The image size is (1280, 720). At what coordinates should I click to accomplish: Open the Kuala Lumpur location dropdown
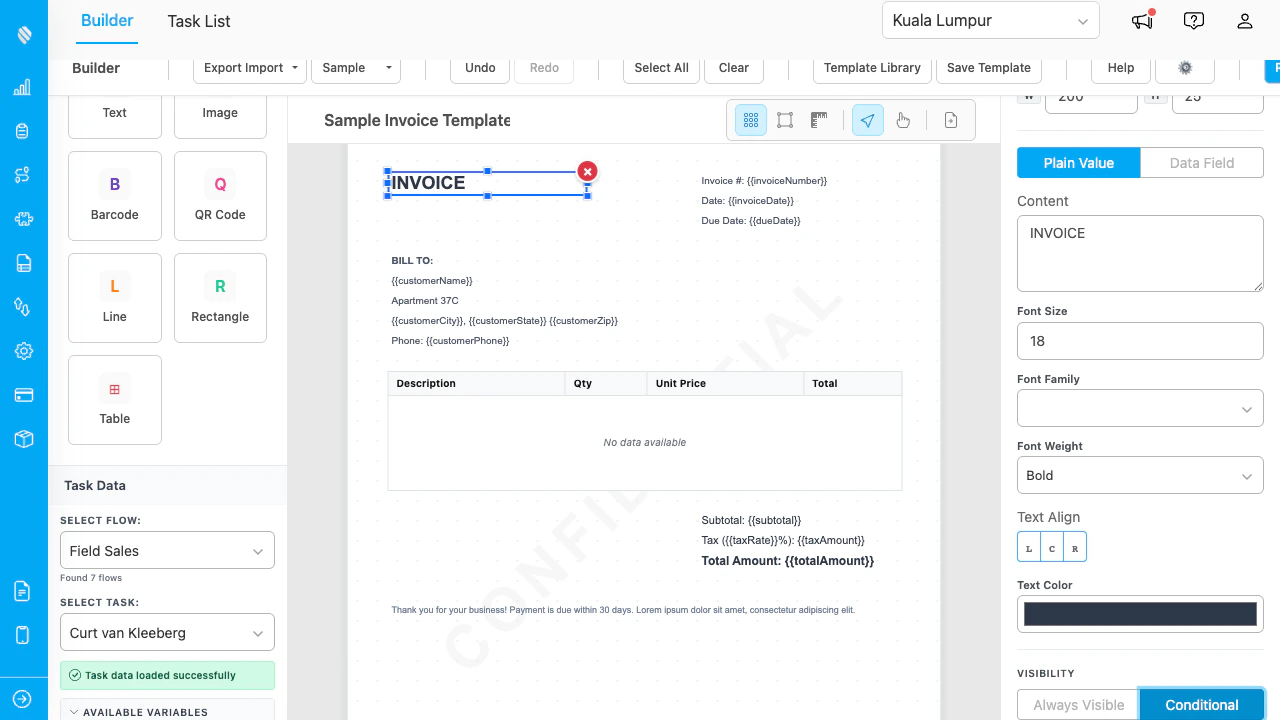tap(990, 20)
